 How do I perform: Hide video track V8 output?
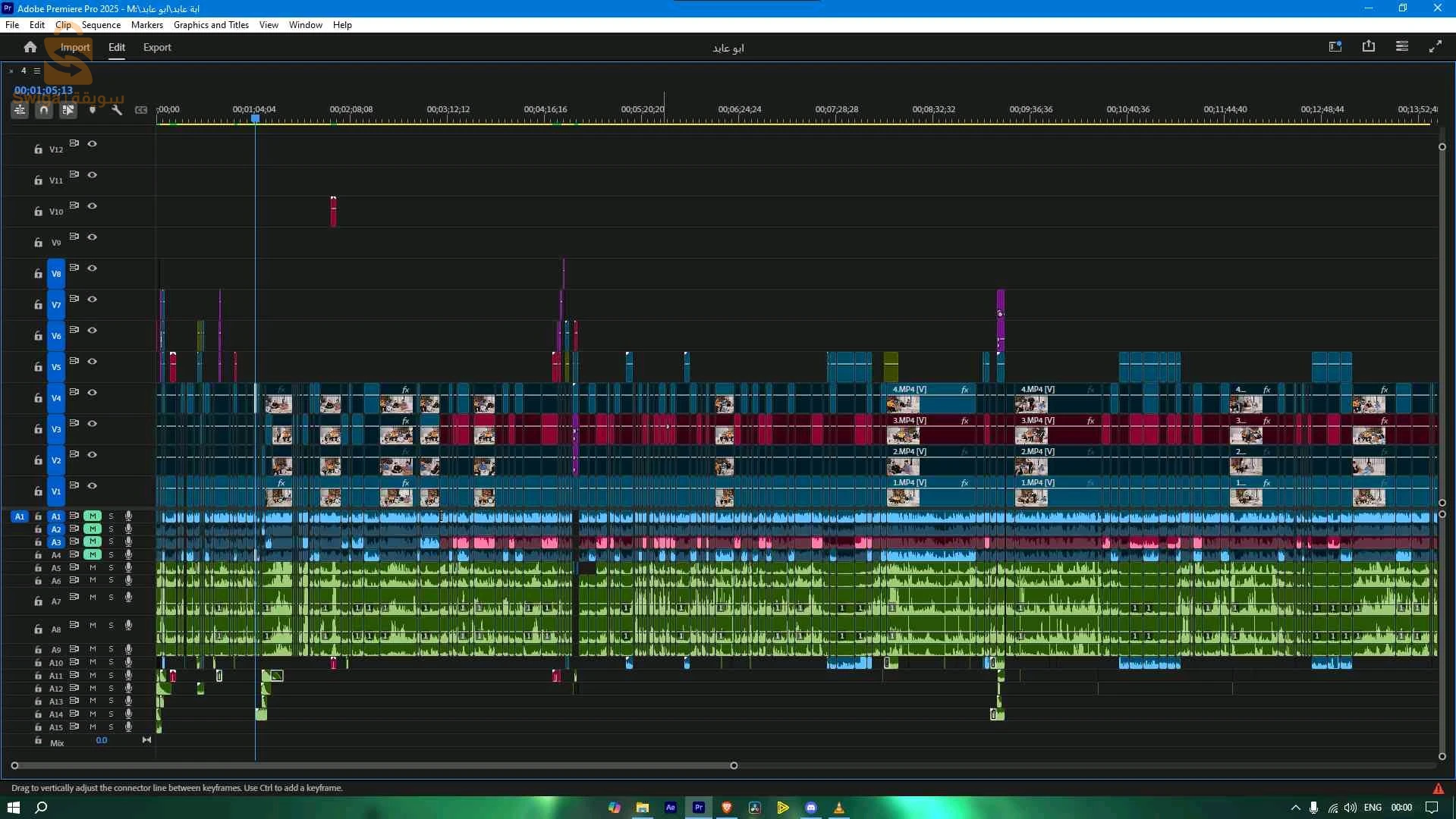pyautogui.click(x=93, y=268)
